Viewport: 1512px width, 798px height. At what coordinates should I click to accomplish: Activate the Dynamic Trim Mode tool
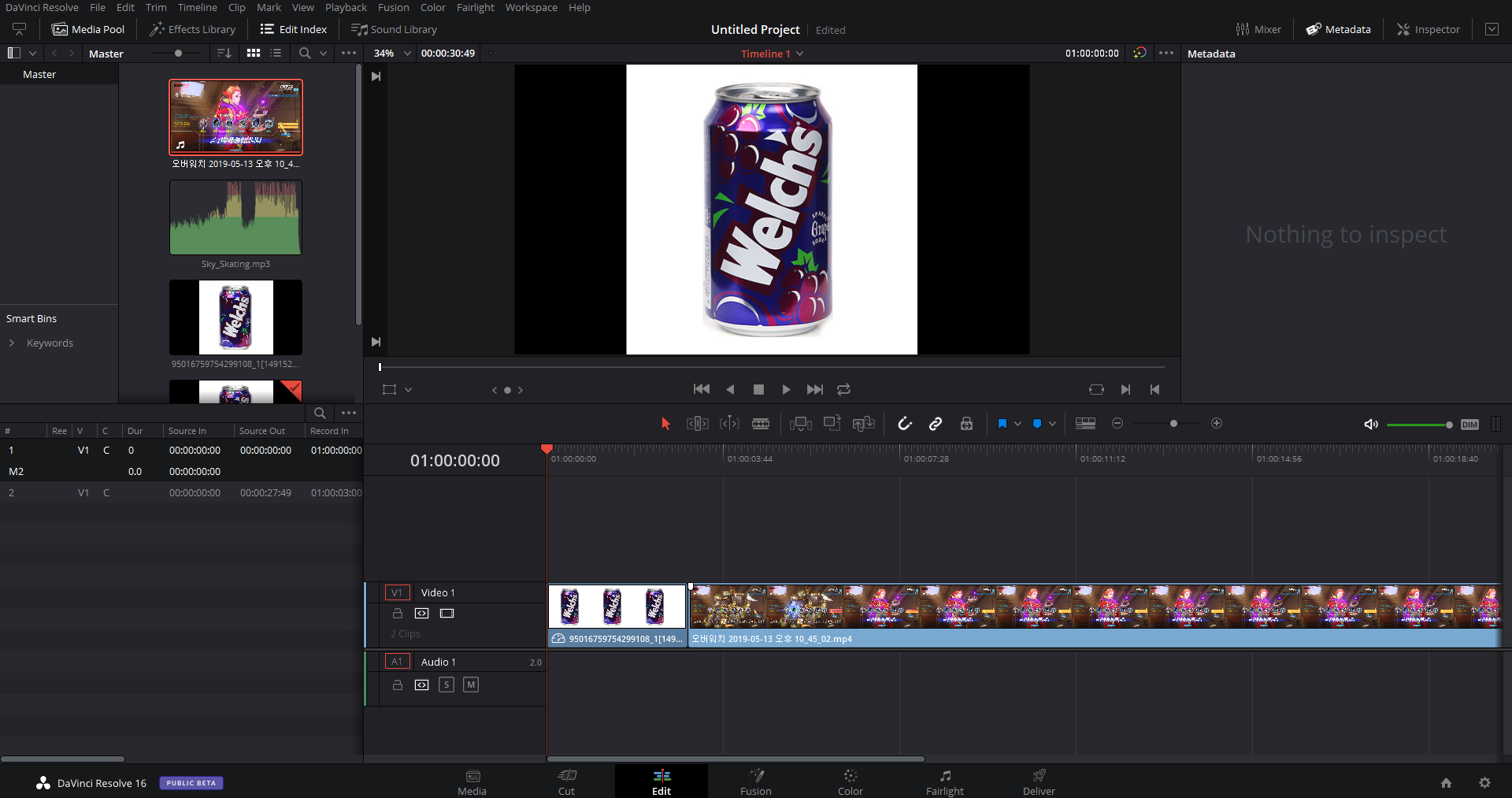pyautogui.click(x=730, y=424)
